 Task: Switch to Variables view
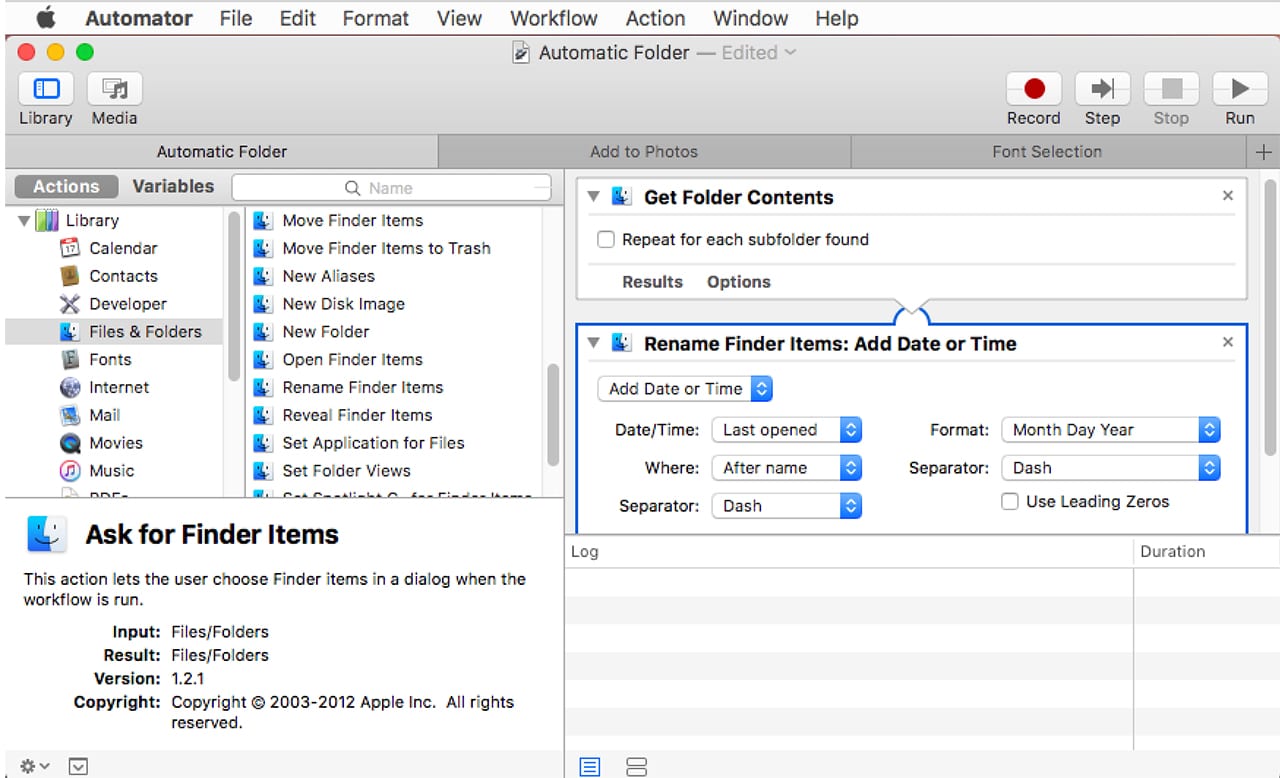[173, 186]
